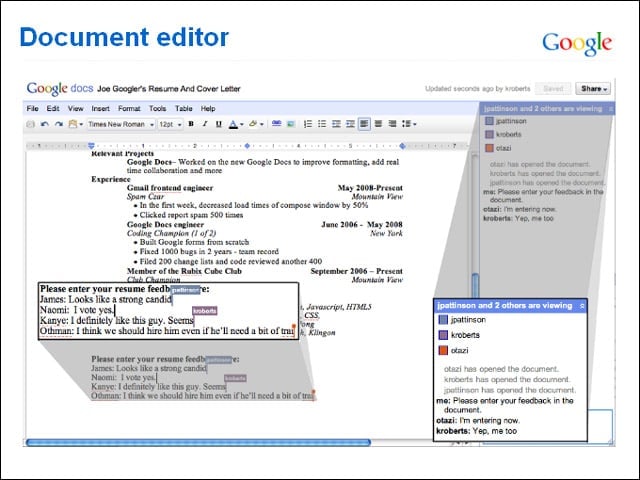Toggle center text alignment

point(378,124)
